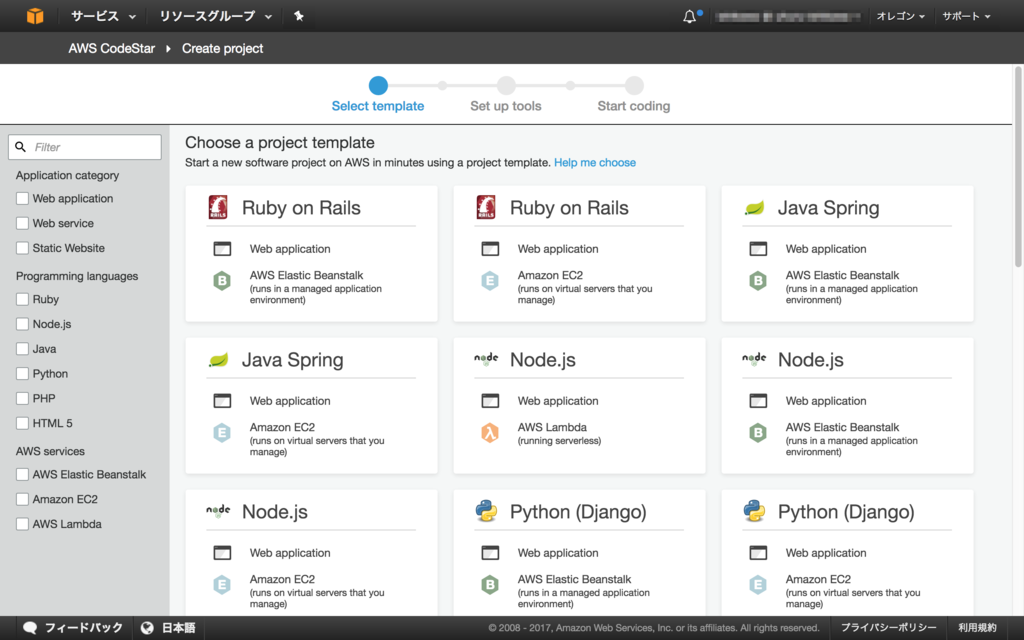Check the PHP checkbox

tap(22, 398)
